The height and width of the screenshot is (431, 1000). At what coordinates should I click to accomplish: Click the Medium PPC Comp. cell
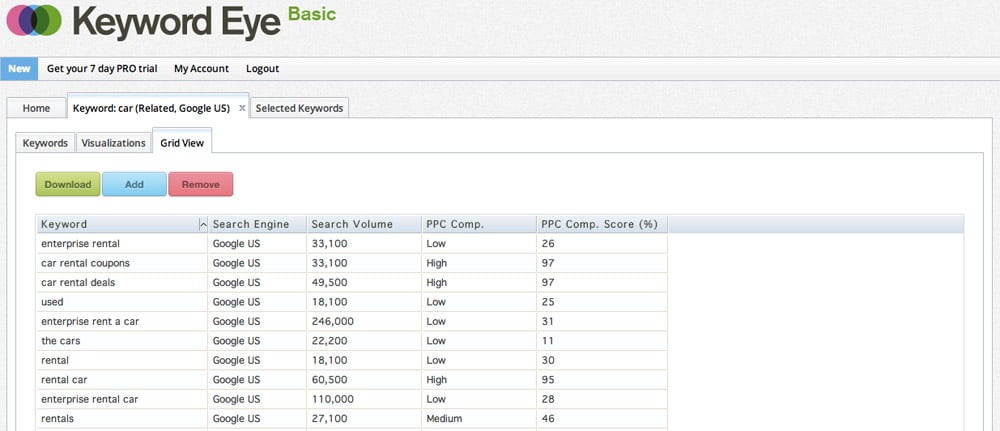click(479, 419)
